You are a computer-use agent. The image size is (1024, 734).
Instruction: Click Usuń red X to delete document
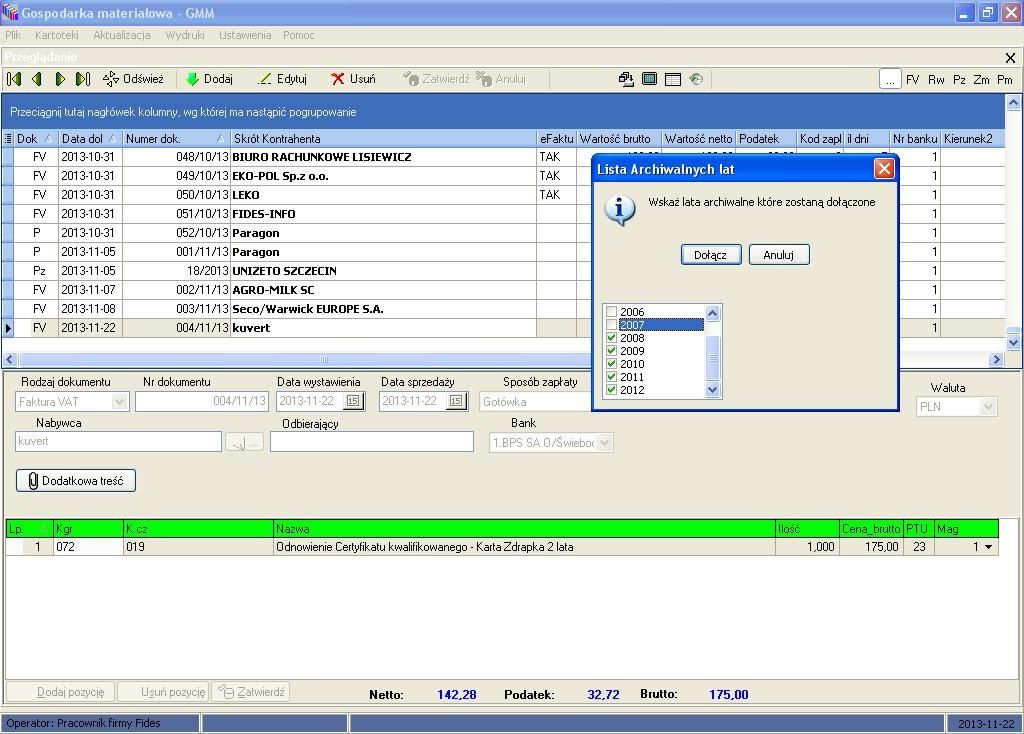(338, 79)
